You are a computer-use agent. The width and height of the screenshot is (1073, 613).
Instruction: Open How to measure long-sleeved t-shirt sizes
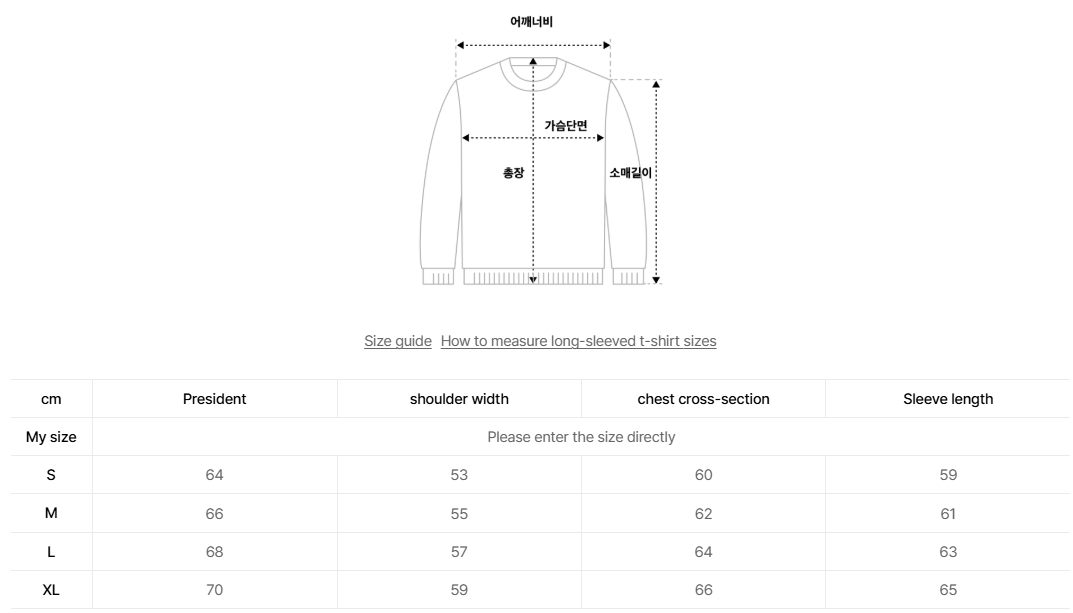578,341
